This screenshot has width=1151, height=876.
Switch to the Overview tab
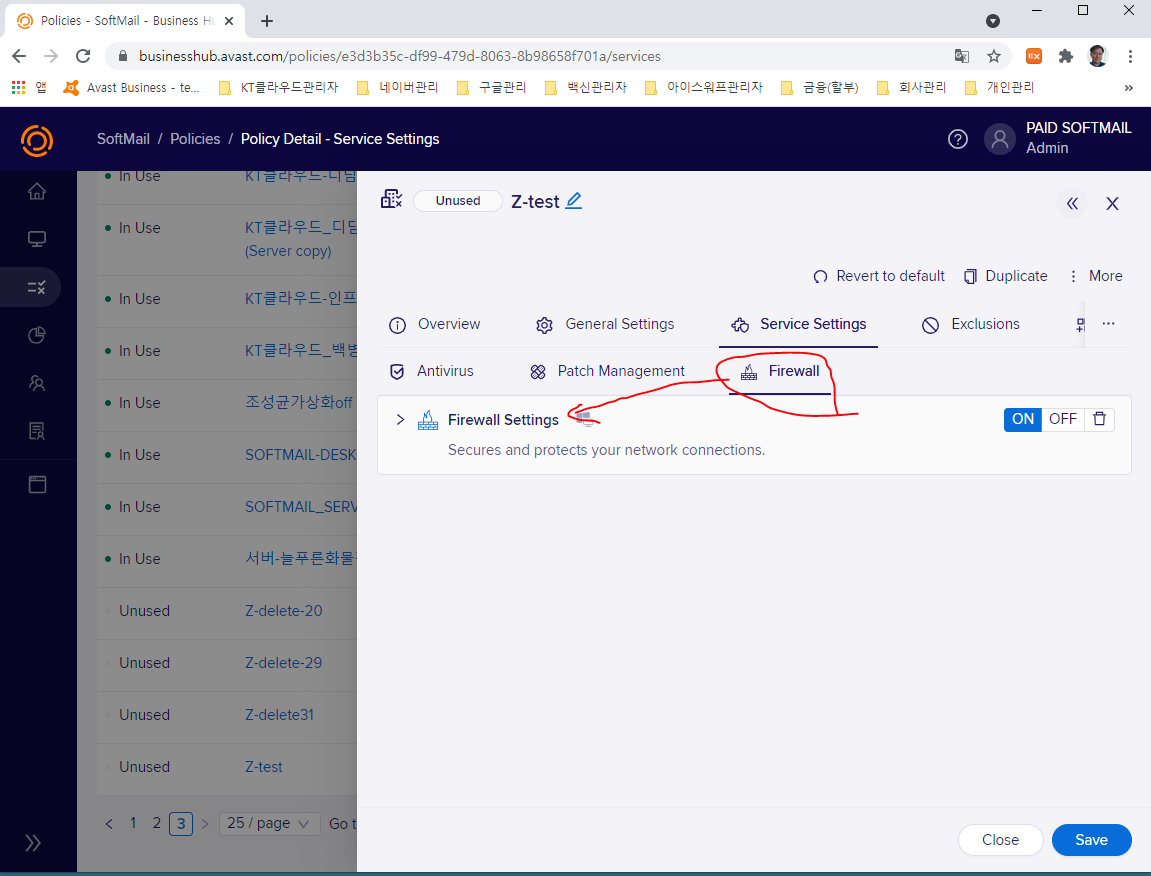434,325
